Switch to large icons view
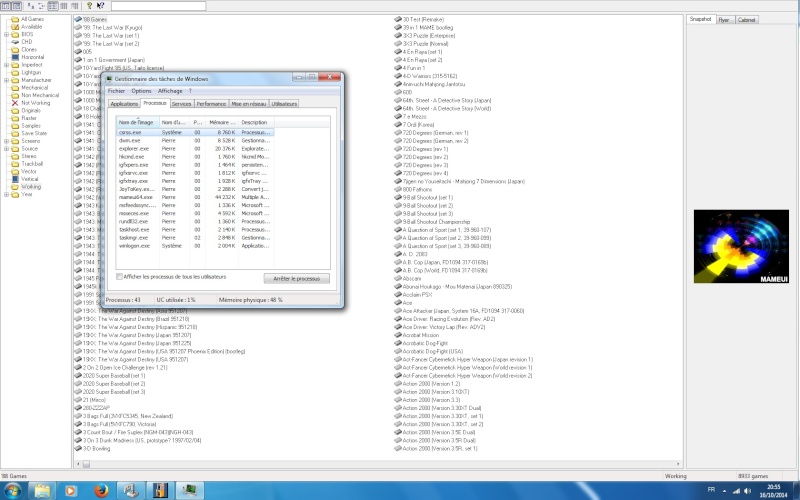 (x=31, y=6)
